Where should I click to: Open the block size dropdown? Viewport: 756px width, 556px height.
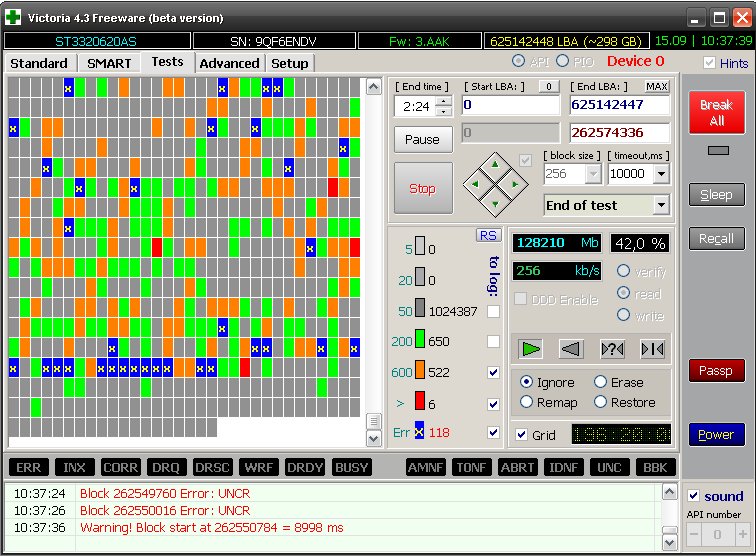coord(593,174)
